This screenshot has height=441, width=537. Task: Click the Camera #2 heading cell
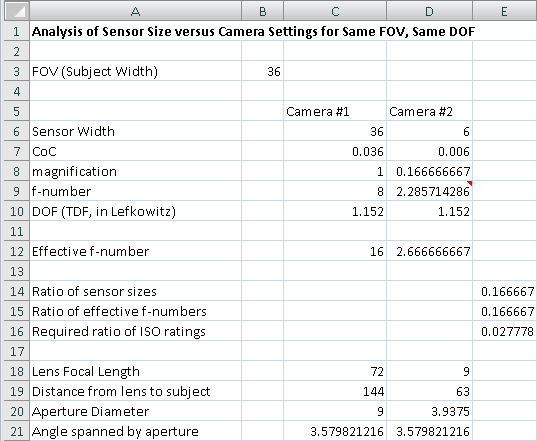pos(430,111)
